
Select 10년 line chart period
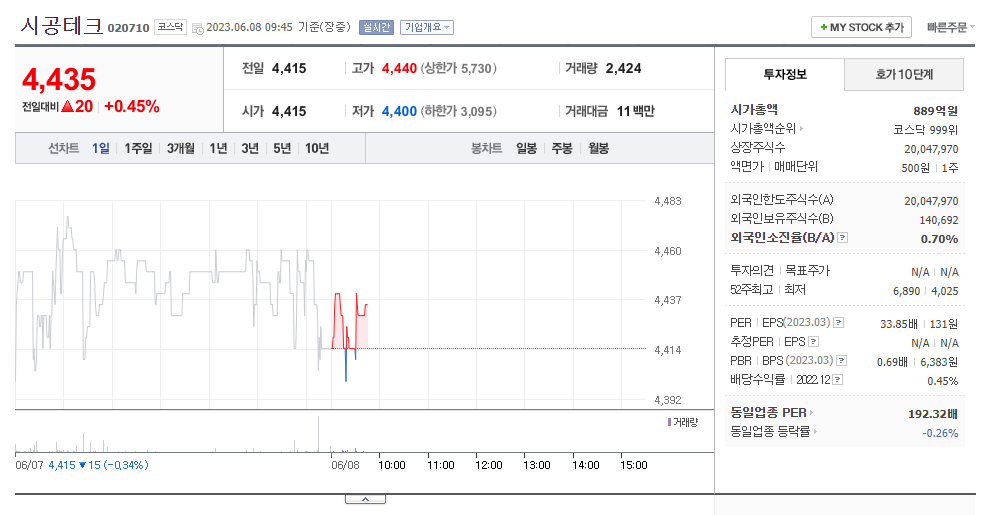[x=317, y=149]
